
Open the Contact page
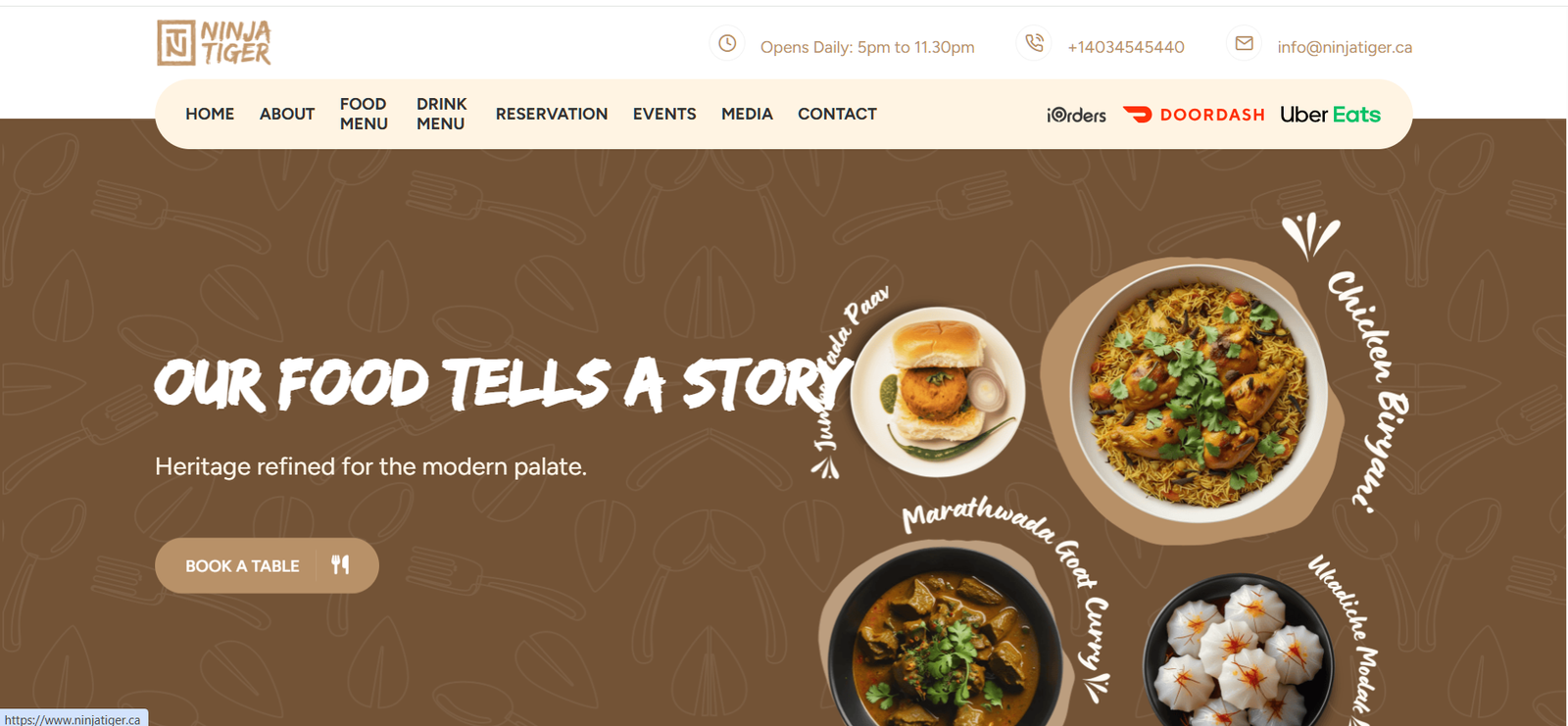(837, 114)
